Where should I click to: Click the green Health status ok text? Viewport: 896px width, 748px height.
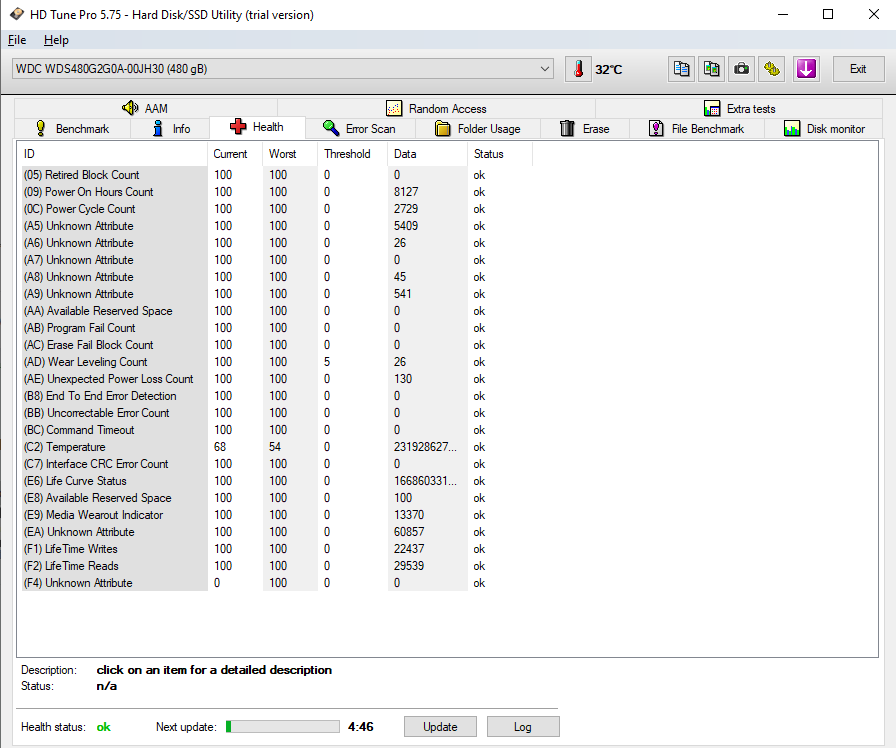(103, 727)
